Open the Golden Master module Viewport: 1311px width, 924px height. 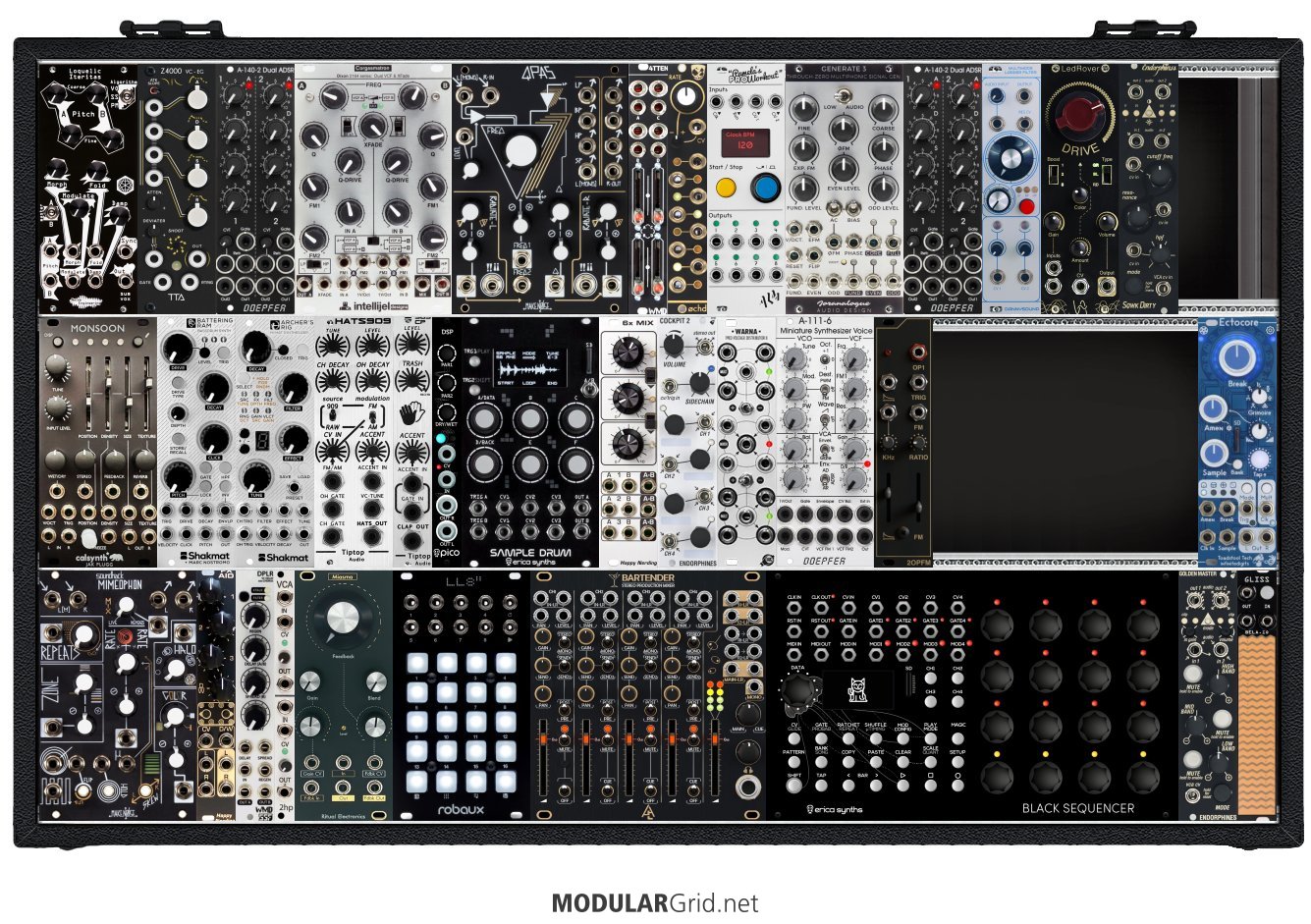(x=1208, y=695)
